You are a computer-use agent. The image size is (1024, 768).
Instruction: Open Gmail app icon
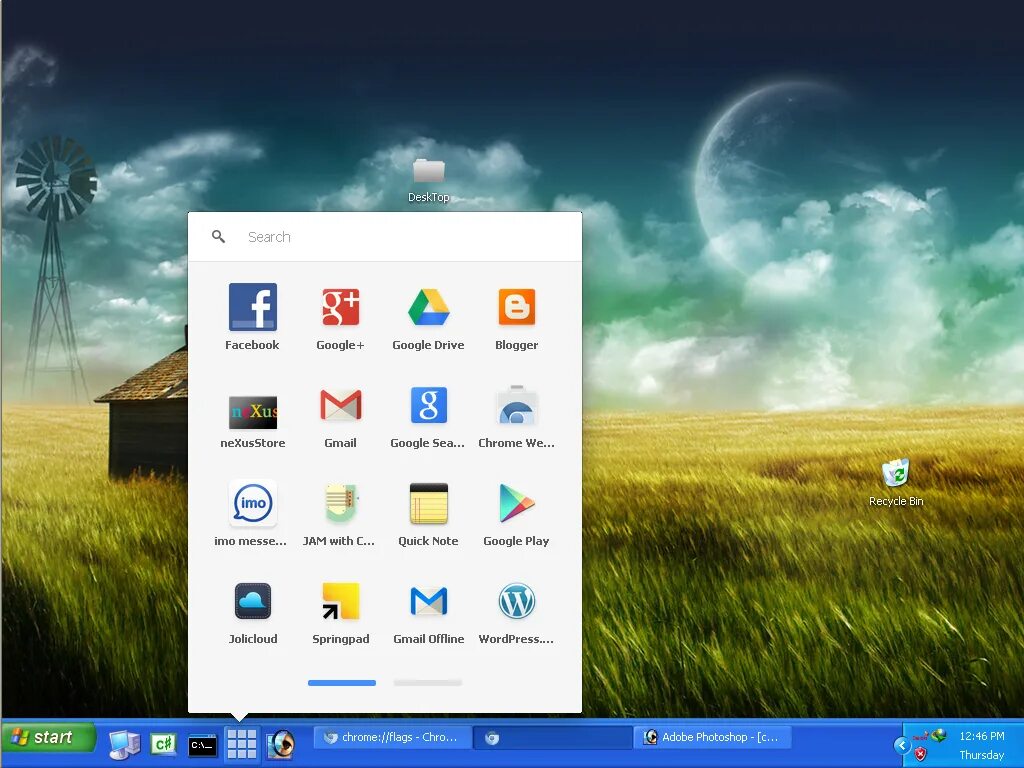click(x=340, y=405)
